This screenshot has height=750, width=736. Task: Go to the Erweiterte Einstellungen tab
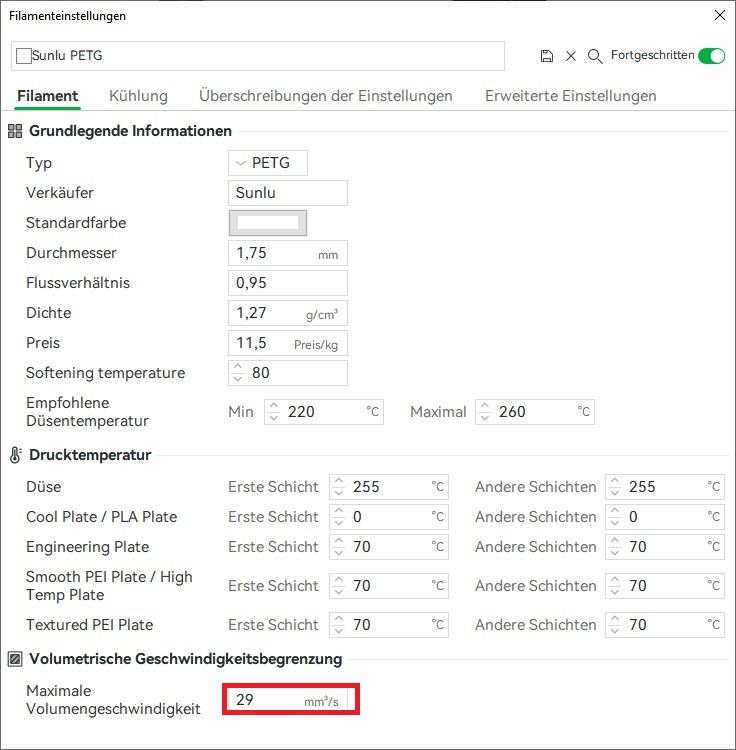[x=570, y=96]
